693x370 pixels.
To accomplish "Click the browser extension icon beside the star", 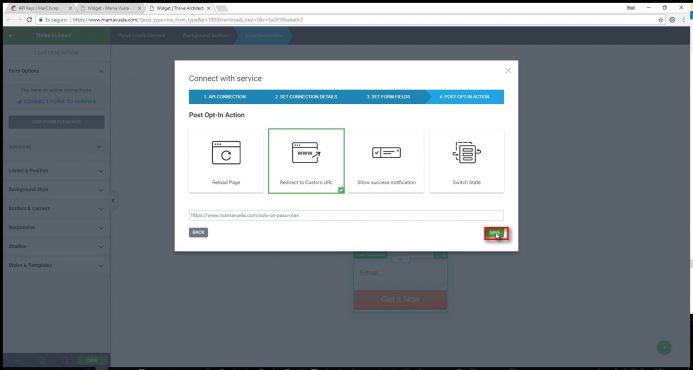I will (x=672, y=20).
